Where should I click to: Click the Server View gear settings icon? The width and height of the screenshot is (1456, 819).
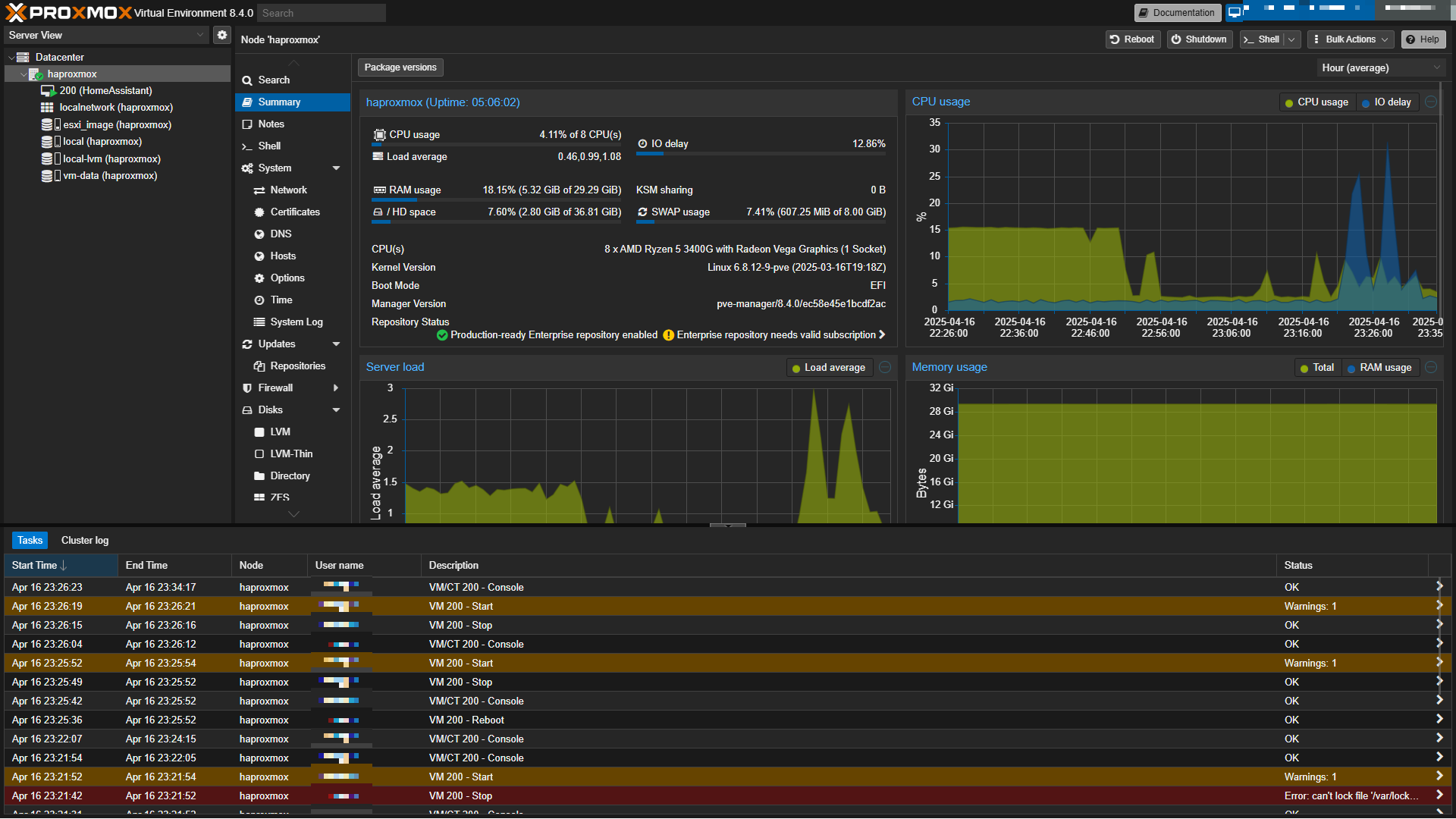point(221,35)
